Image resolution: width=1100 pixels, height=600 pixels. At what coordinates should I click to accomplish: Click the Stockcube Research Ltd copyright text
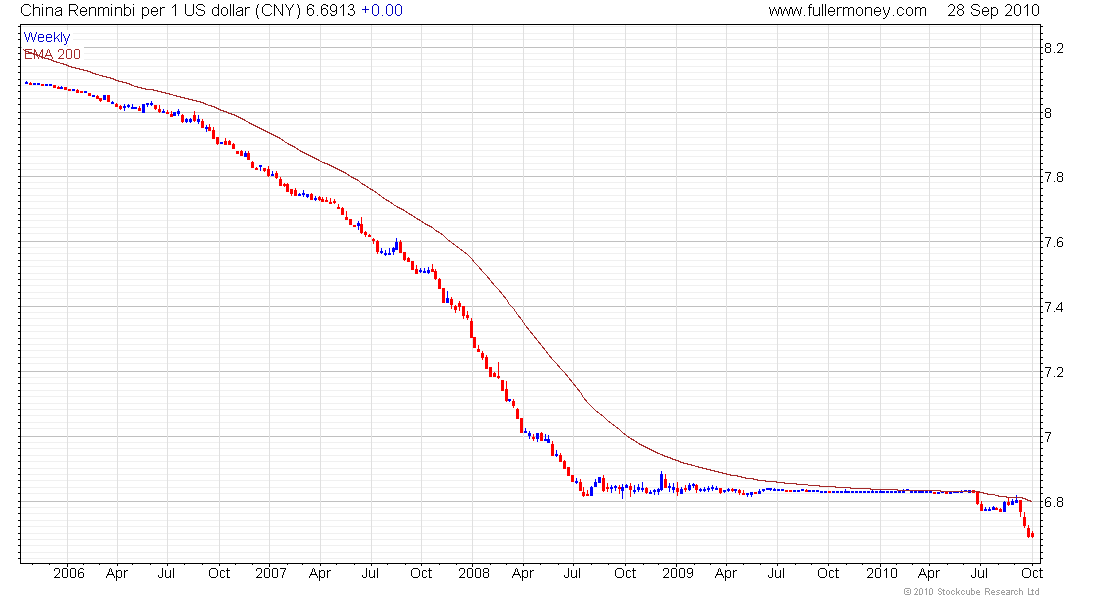click(x=972, y=592)
